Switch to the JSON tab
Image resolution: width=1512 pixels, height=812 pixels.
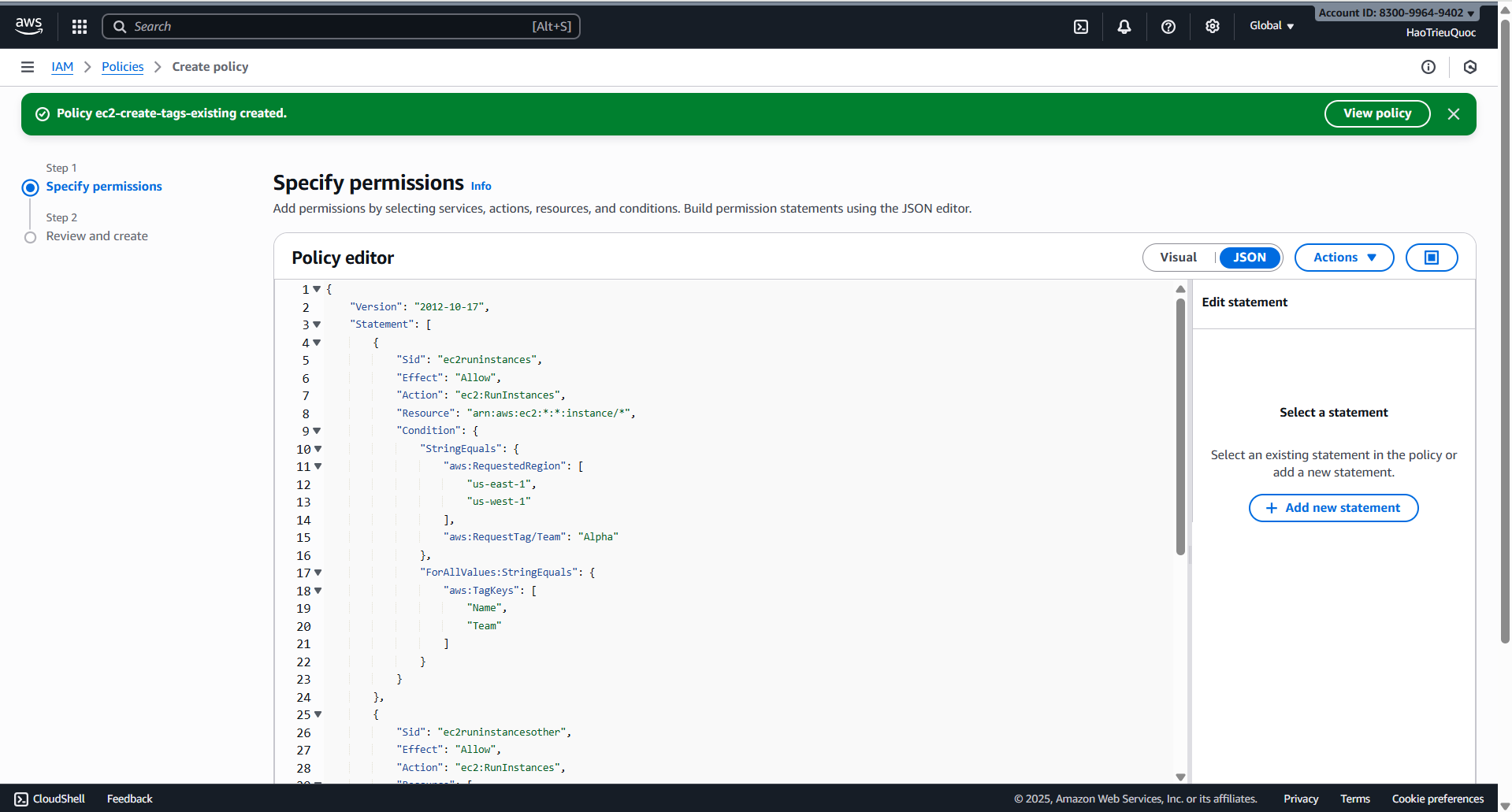(x=1249, y=257)
